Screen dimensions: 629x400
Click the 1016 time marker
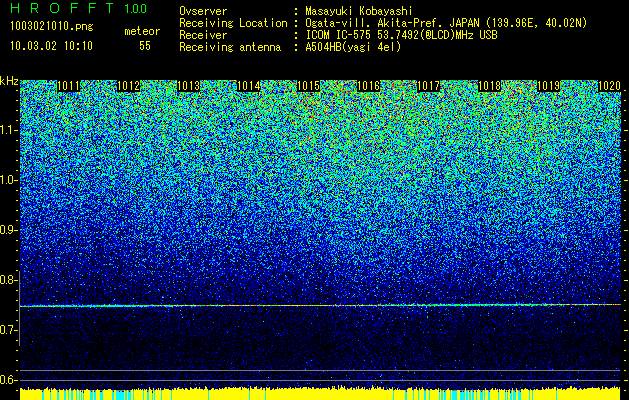coord(369,86)
